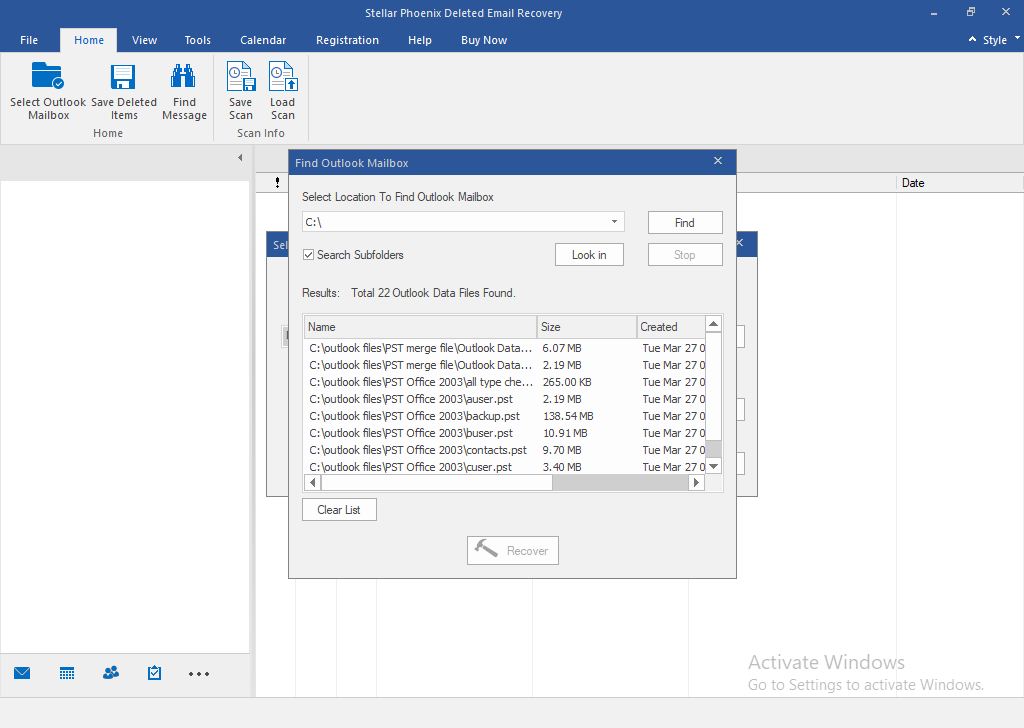The image size is (1024, 728).
Task: Select the 6.07 MB Outlook Data file row
Action: 505,348
